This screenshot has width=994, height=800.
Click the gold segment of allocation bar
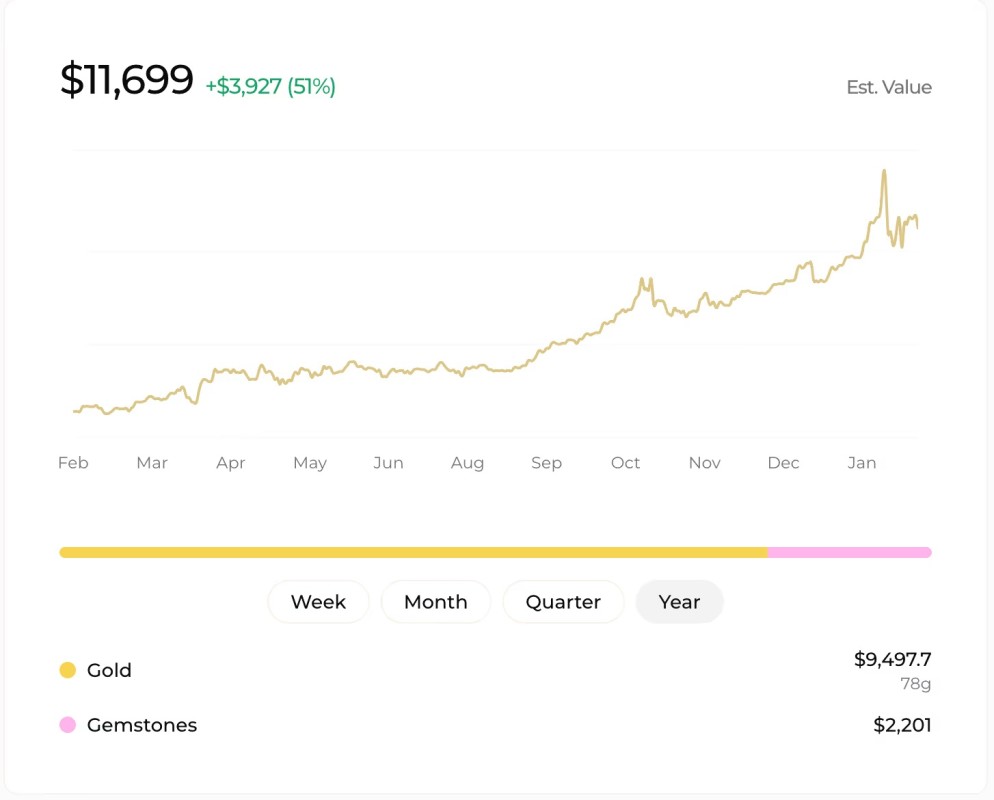tap(412, 552)
